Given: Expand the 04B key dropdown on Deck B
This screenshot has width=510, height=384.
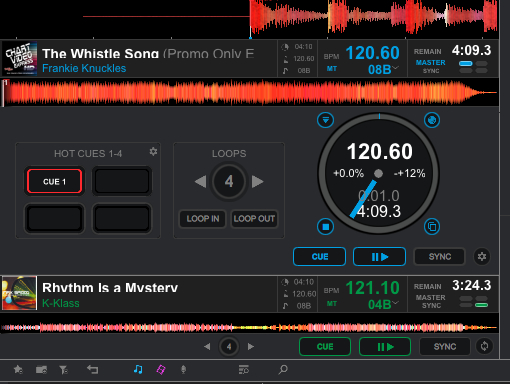Looking at the screenshot, I should coord(396,303).
